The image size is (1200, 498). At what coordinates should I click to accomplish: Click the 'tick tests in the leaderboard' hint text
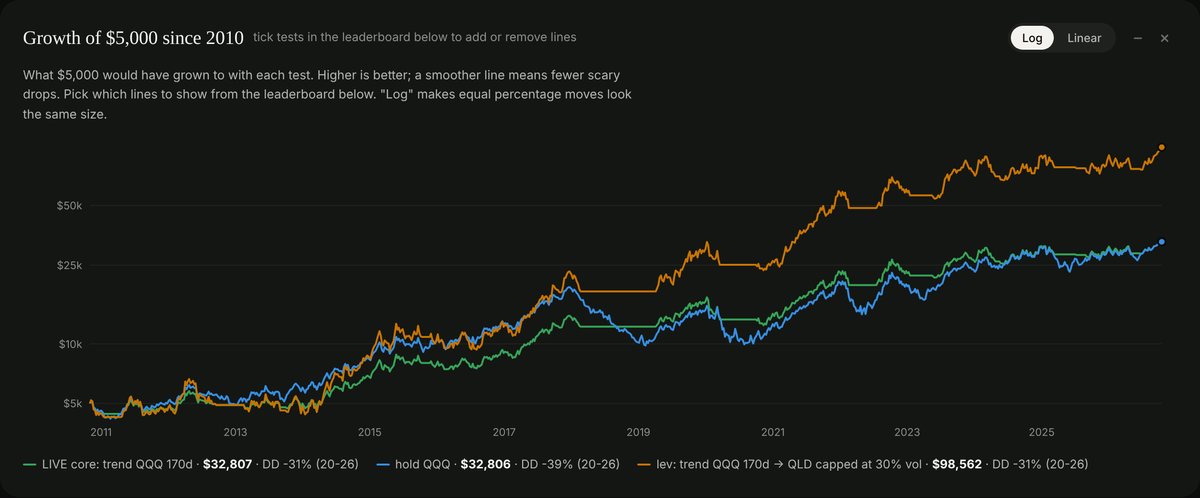tap(414, 37)
